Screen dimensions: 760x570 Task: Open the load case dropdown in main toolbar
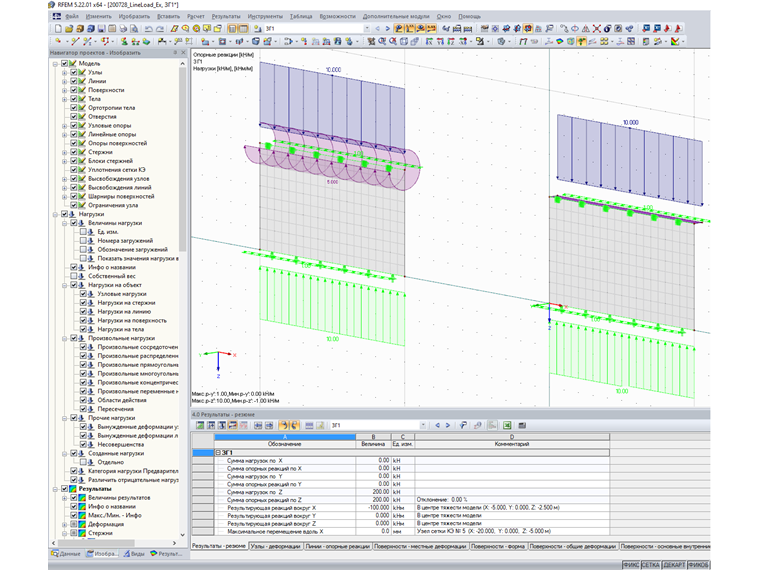pos(366,29)
